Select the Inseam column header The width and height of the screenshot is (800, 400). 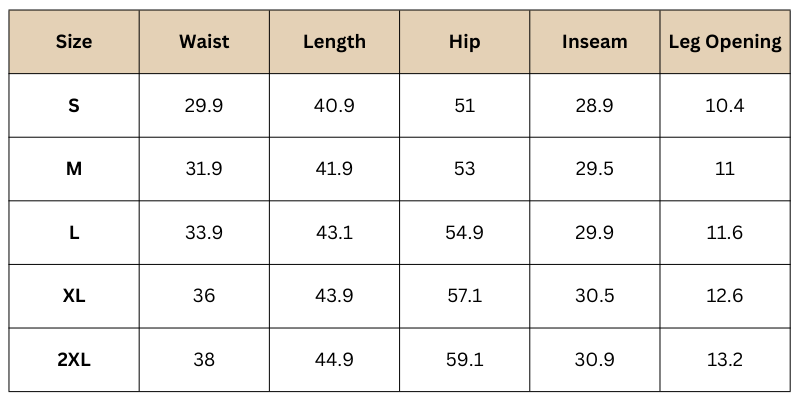click(x=595, y=42)
